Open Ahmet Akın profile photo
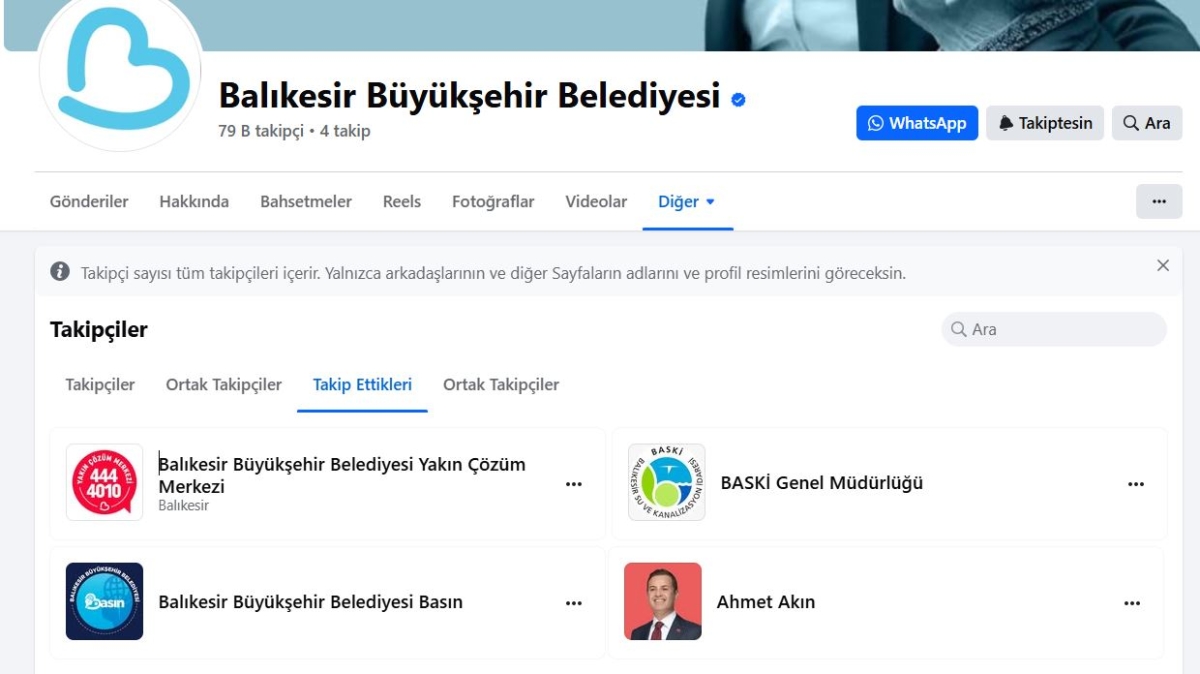Viewport: 1200px width, 674px height. click(x=662, y=601)
